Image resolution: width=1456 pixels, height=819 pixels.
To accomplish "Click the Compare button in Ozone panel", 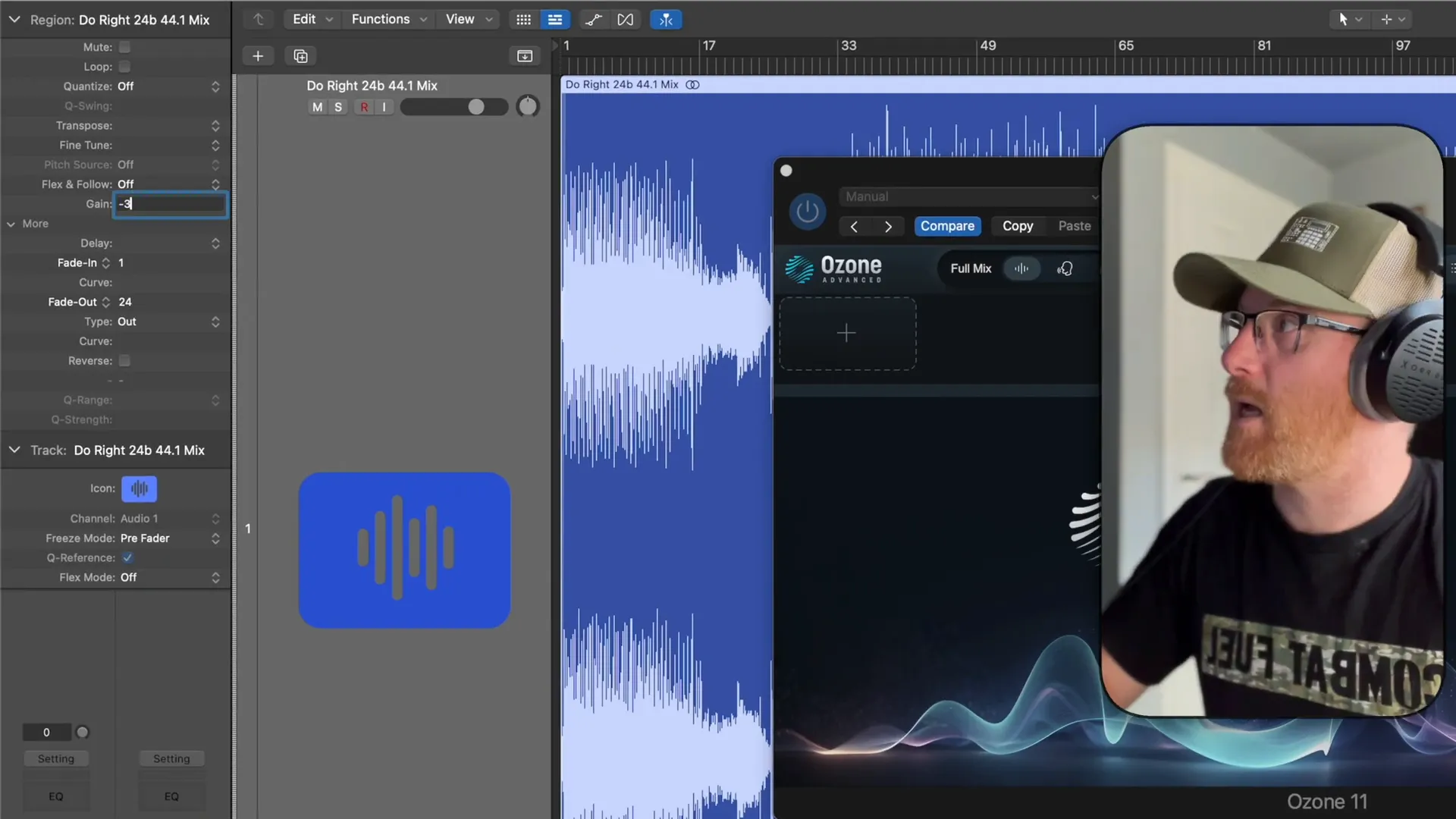I will point(947,225).
